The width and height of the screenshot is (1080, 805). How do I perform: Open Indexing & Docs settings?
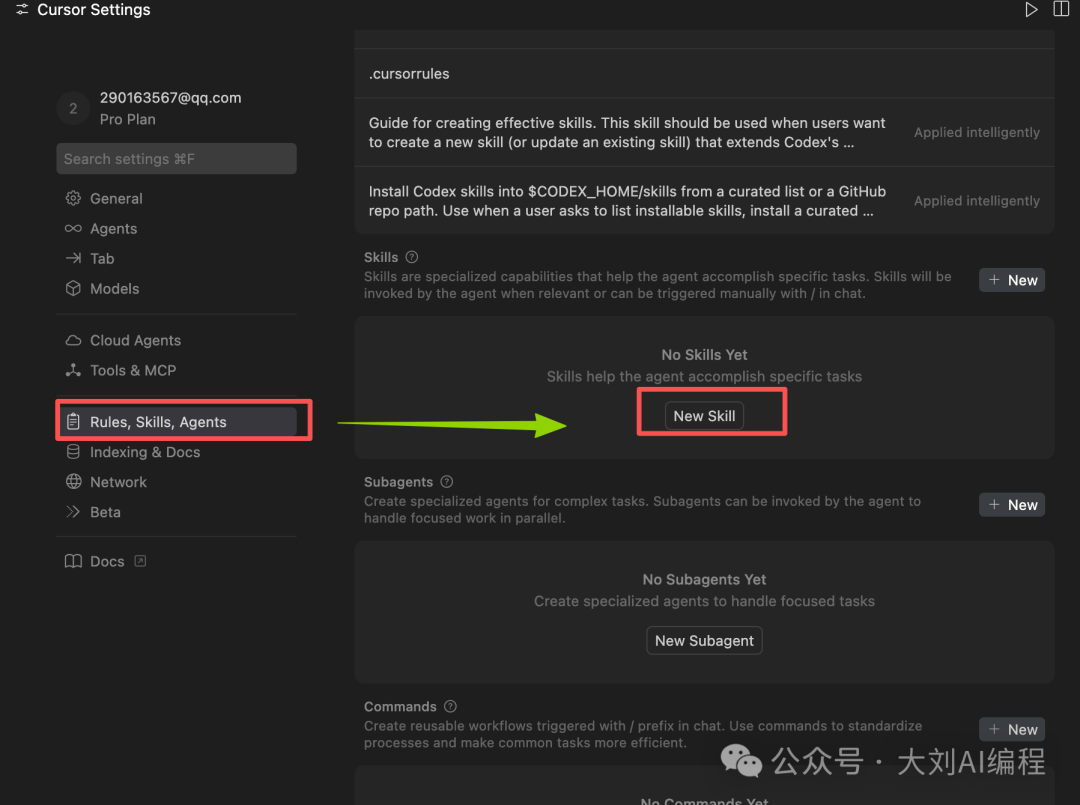click(144, 452)
